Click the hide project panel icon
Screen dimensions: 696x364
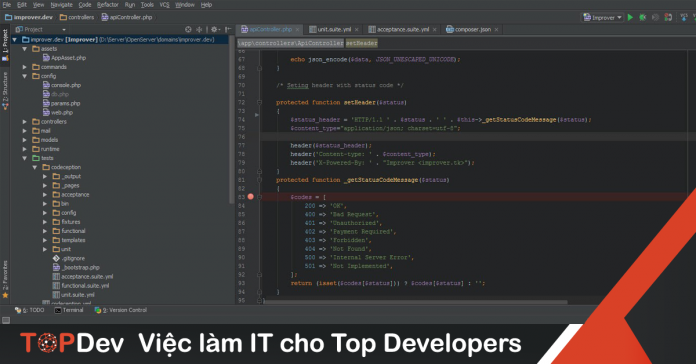coord(228,29)
